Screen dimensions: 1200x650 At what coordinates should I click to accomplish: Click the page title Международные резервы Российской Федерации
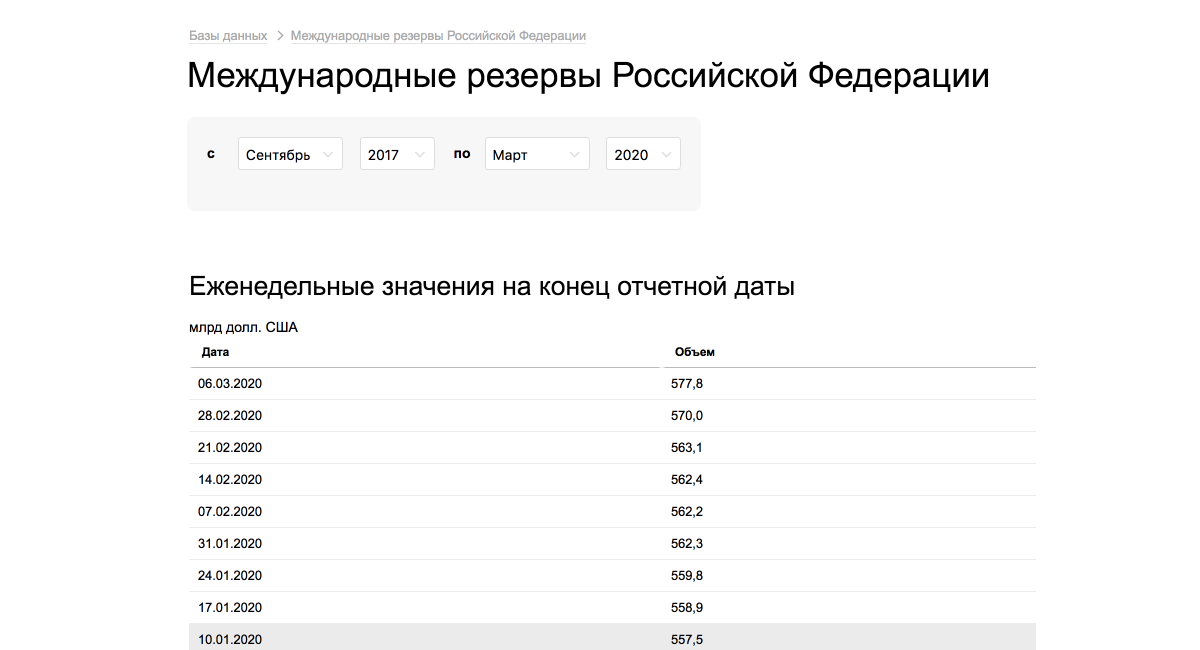pyautogui.click(x=587, y=75)
